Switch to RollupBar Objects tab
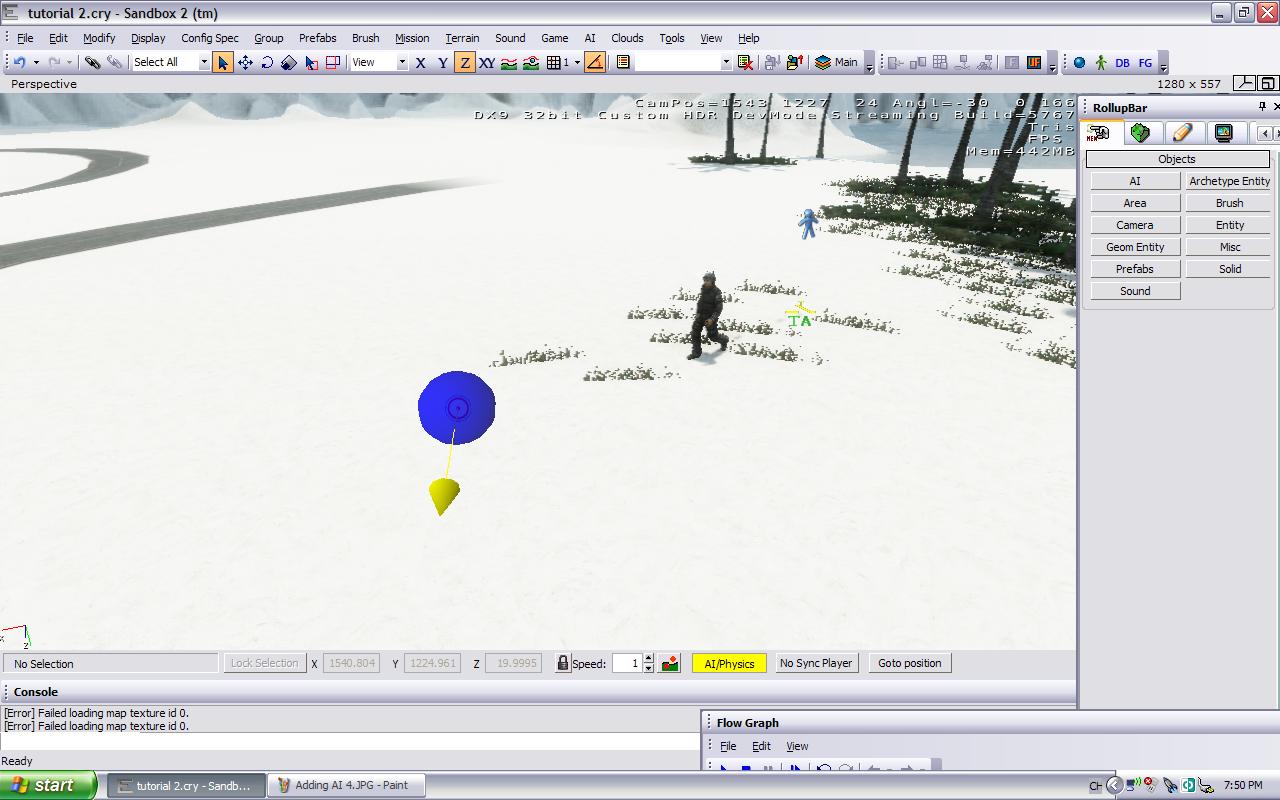Image resolution: width=1280 pixels, height=800 pixels. tap(1101, 133)
